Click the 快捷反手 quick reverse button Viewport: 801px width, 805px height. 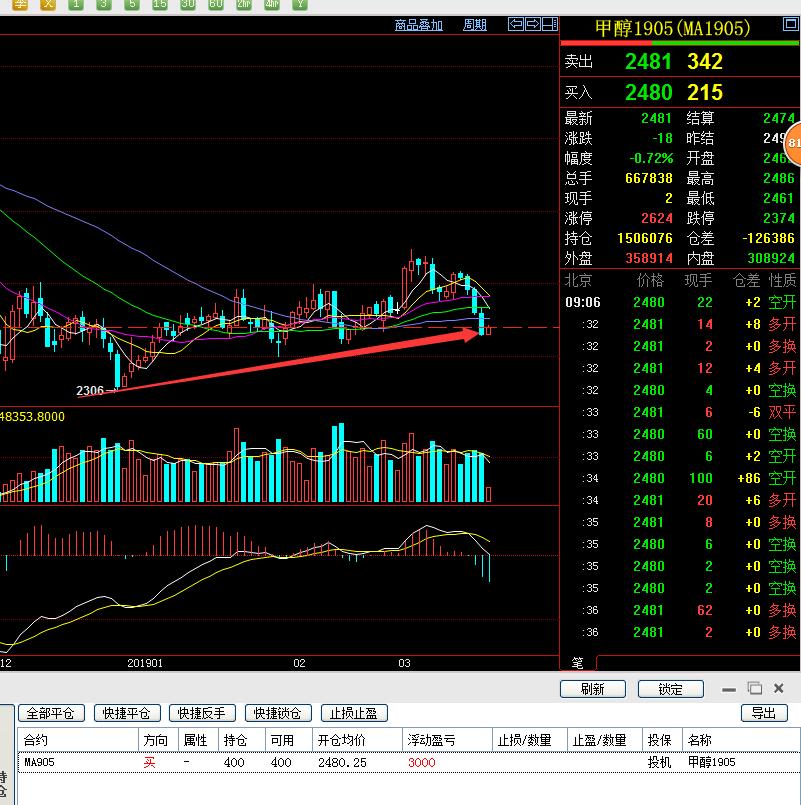202,713
